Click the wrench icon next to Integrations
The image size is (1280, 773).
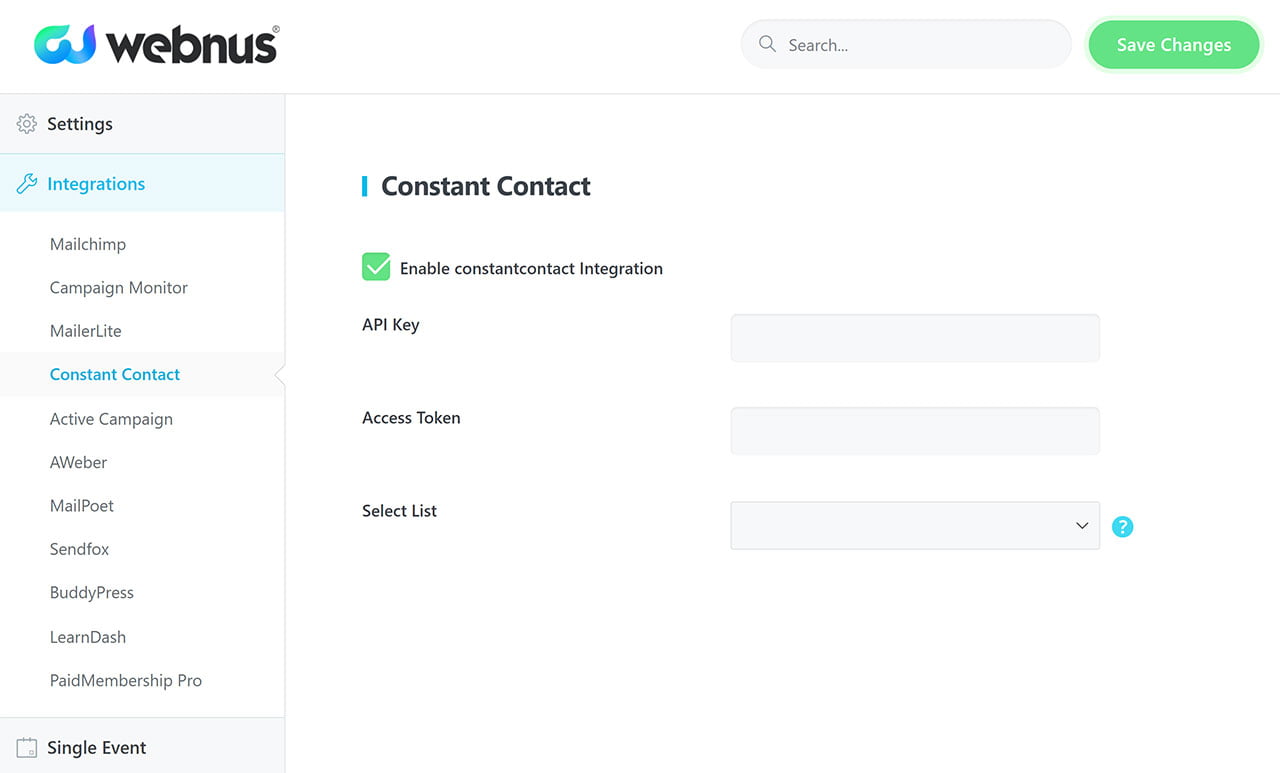25,183
